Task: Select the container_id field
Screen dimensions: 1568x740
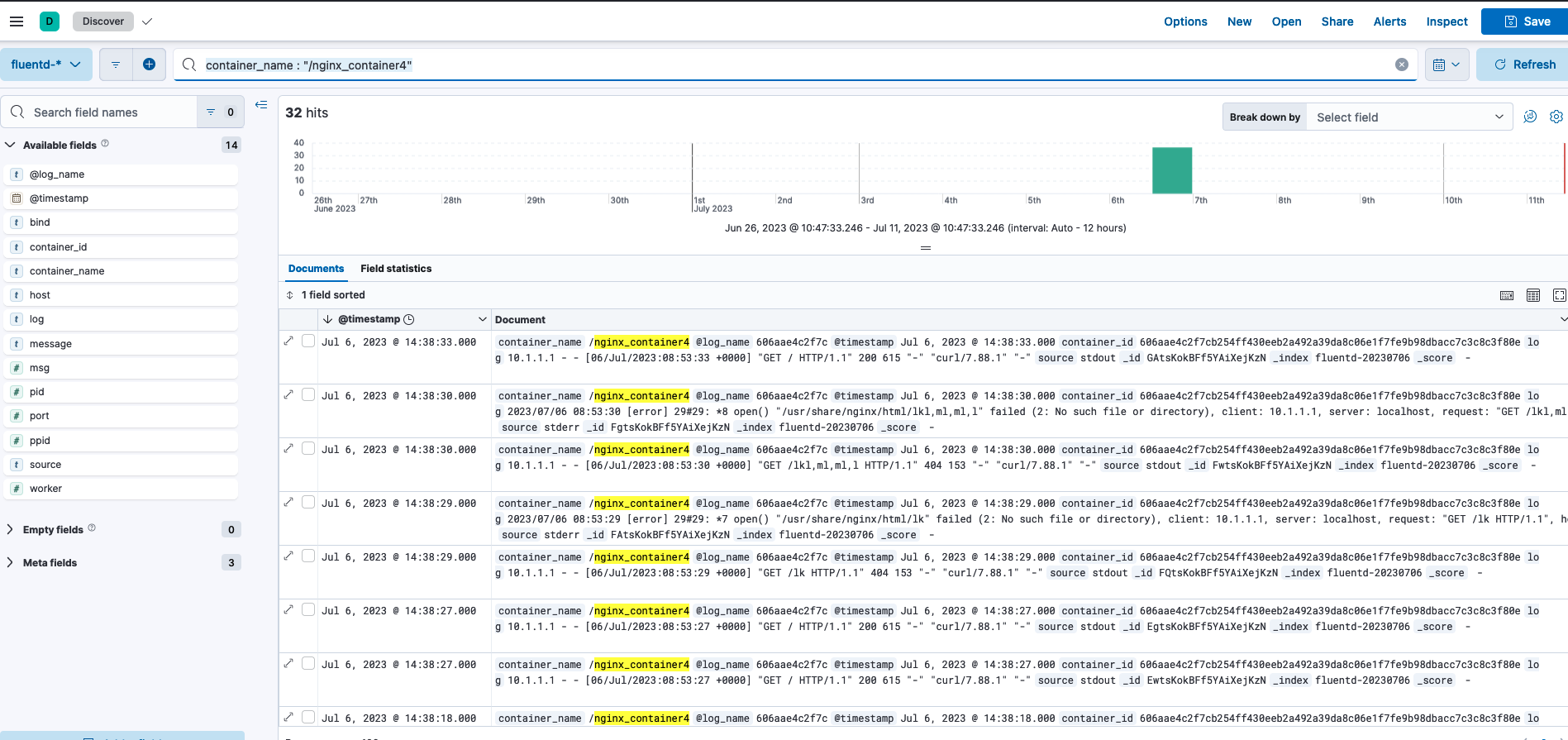Action: click(122, 247)
